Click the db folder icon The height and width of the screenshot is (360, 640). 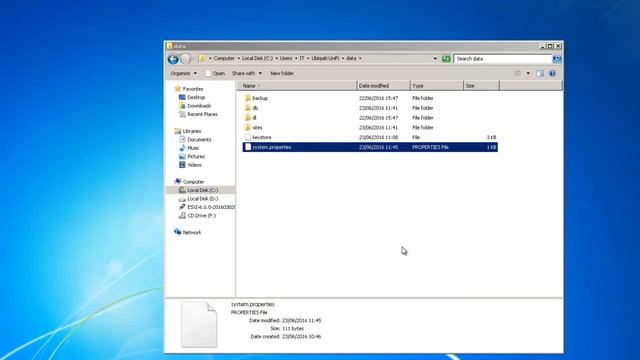point(247,108)
